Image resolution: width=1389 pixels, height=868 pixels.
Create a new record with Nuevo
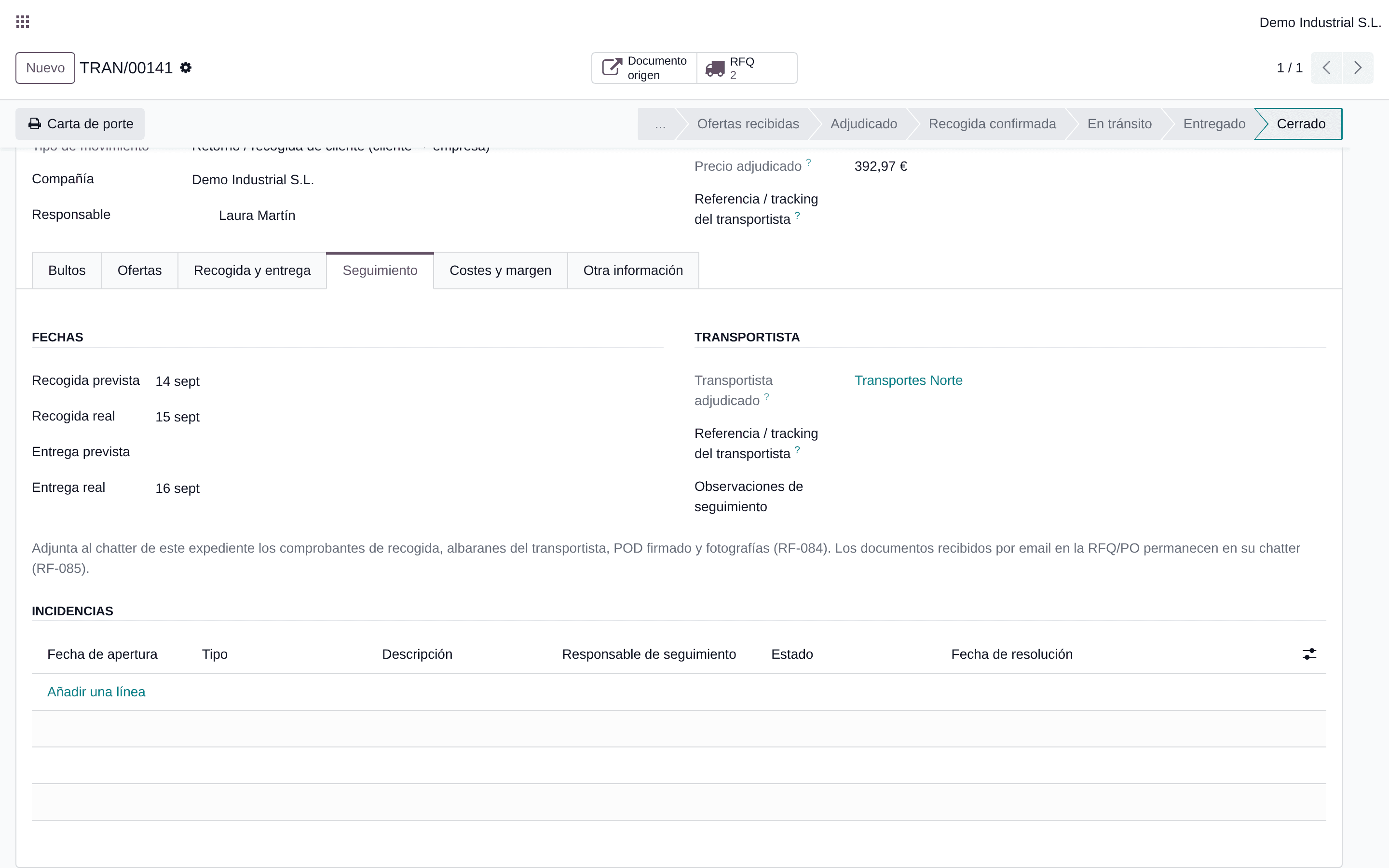coord(45,68)
